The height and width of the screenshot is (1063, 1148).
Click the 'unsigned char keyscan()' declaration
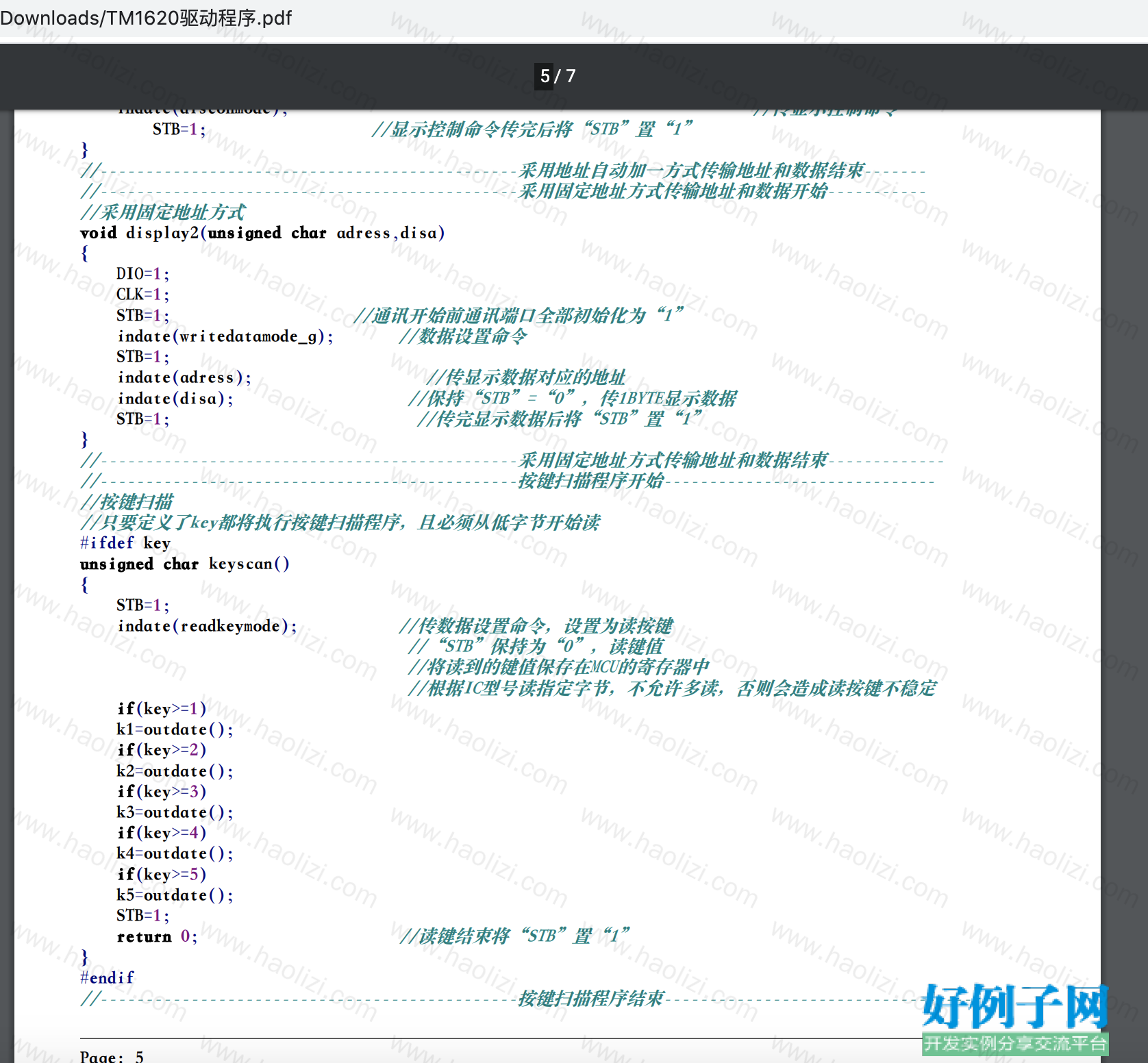click(185, 564)
